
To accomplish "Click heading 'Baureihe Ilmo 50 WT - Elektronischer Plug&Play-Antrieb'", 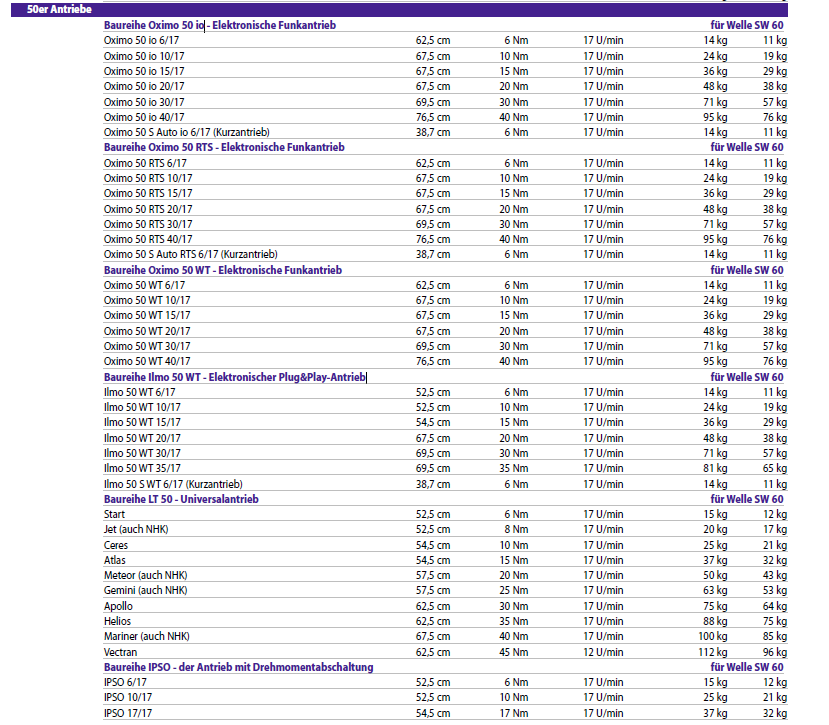I will pos(235,377).
